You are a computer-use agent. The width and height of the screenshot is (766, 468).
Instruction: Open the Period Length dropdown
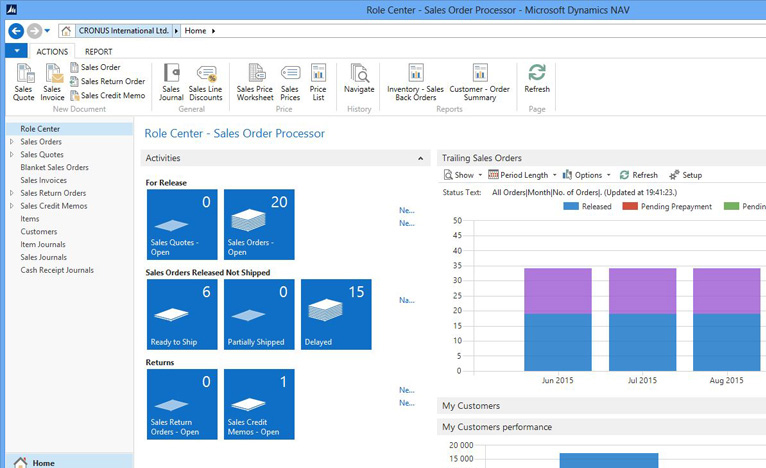point(522,175)
